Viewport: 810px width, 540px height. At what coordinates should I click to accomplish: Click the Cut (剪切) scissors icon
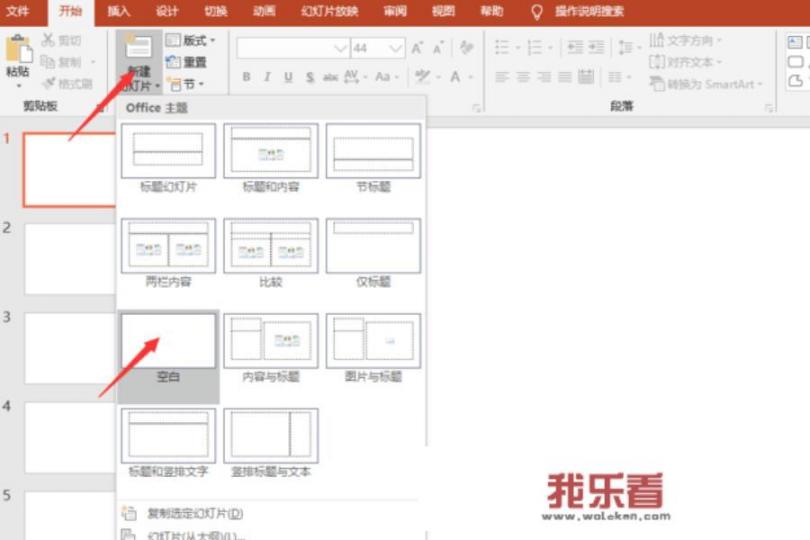pos(48,39)
